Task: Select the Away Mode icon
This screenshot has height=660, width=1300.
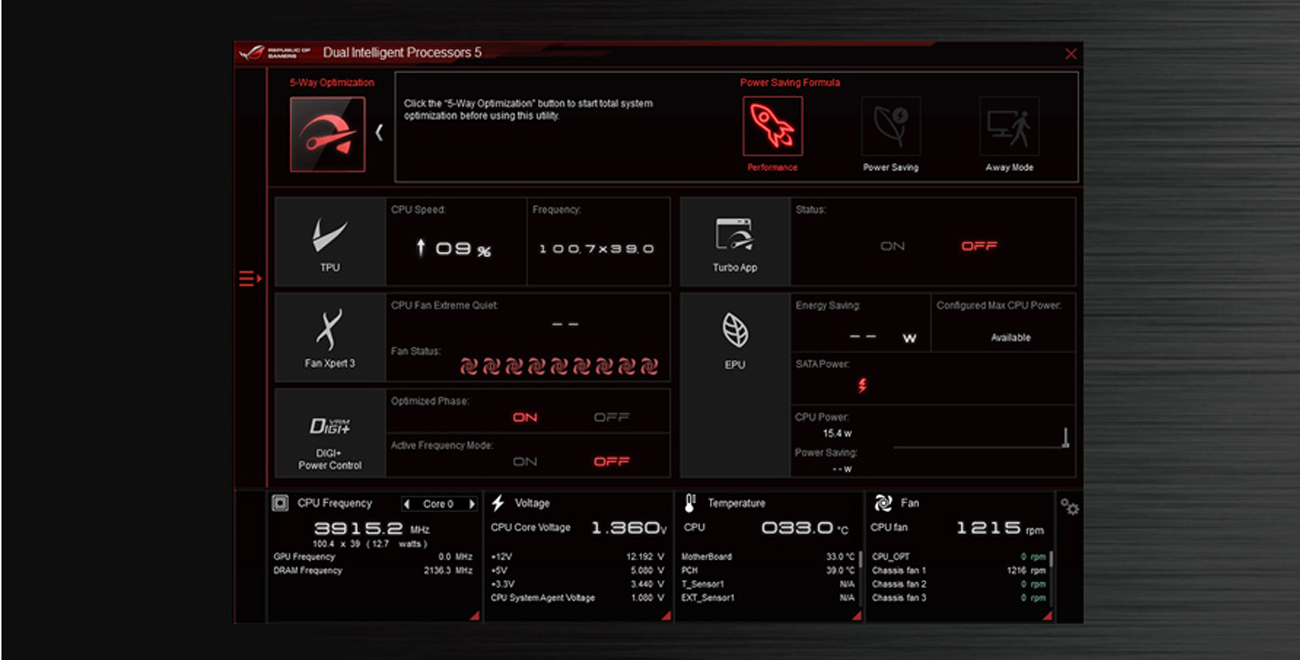Action: point(1009,126)
